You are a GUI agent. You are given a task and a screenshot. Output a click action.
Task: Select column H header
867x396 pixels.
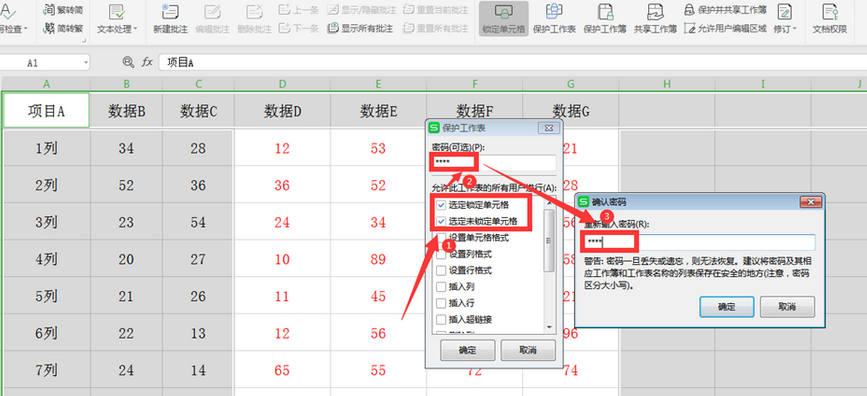coord(667,84)
